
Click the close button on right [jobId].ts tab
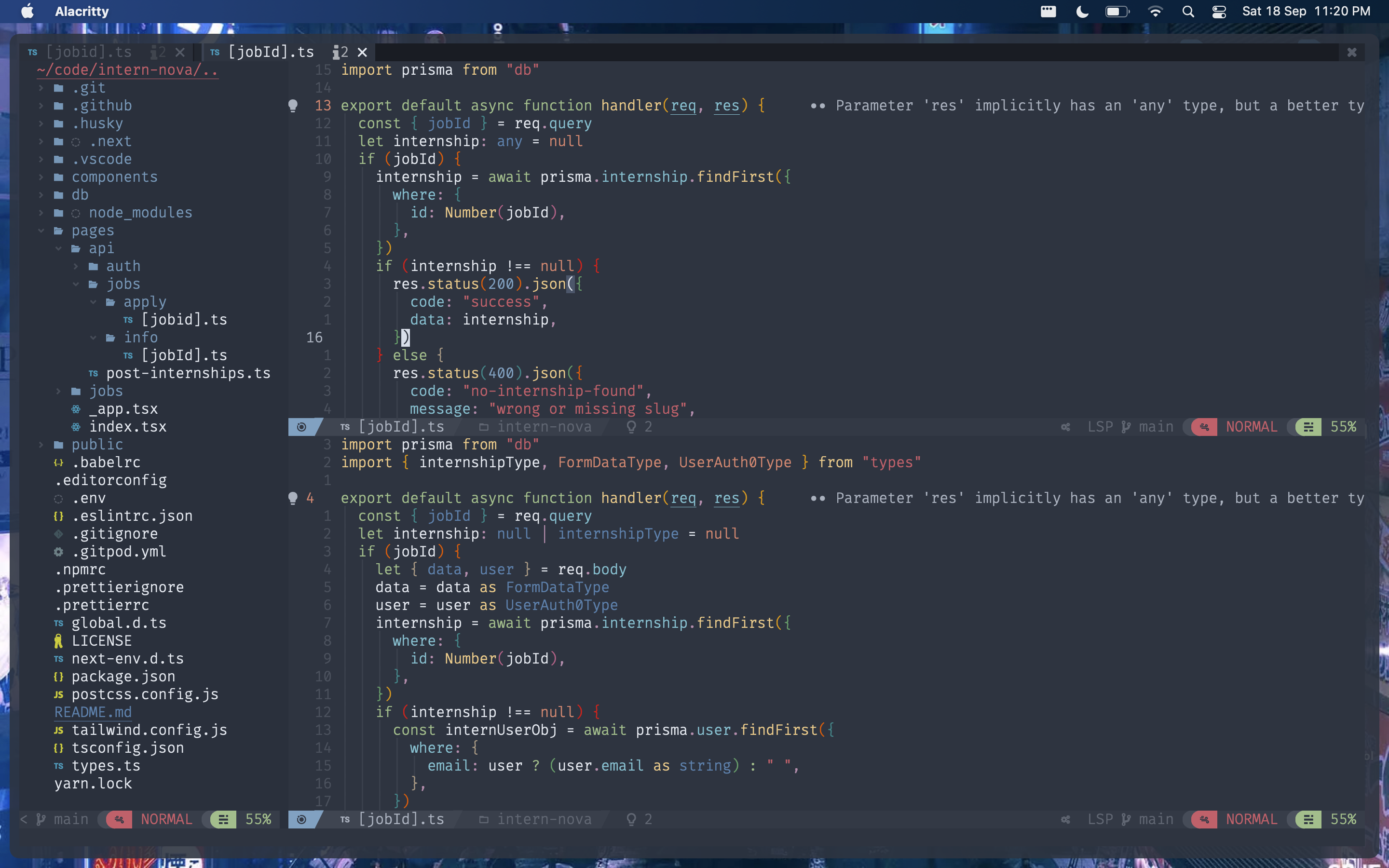point(362,51)
